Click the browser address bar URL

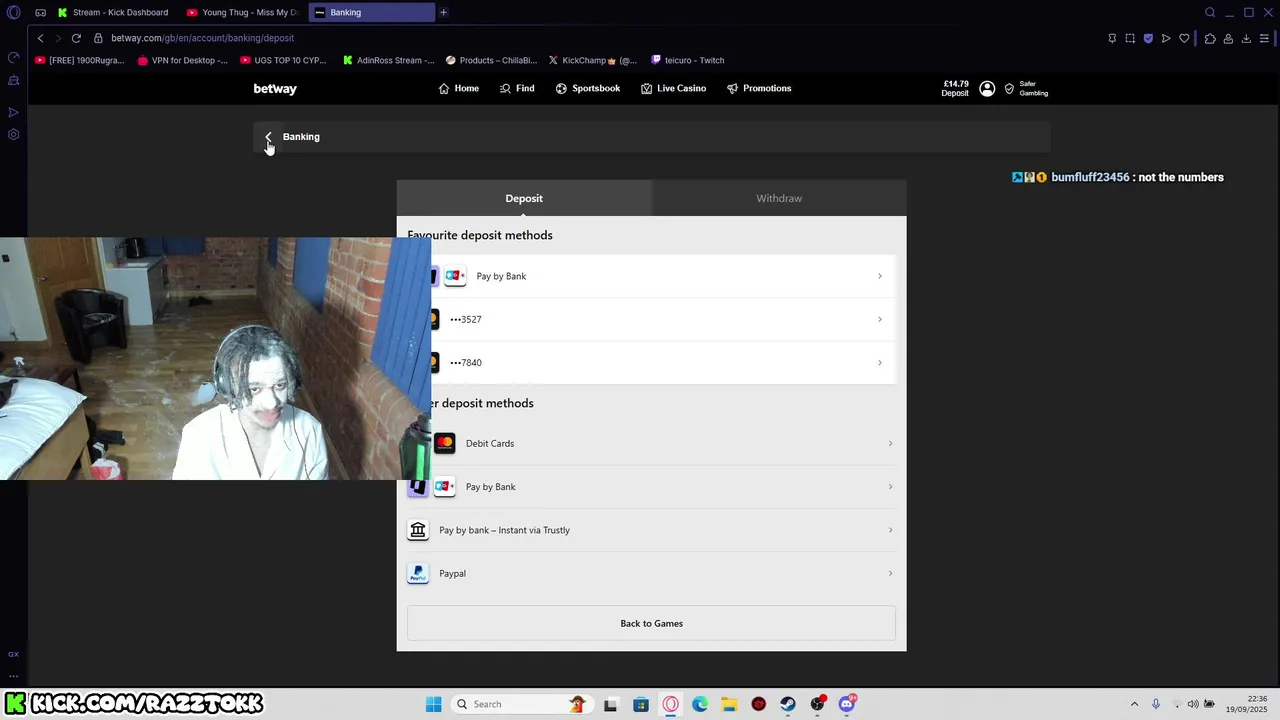coord(202,38)
